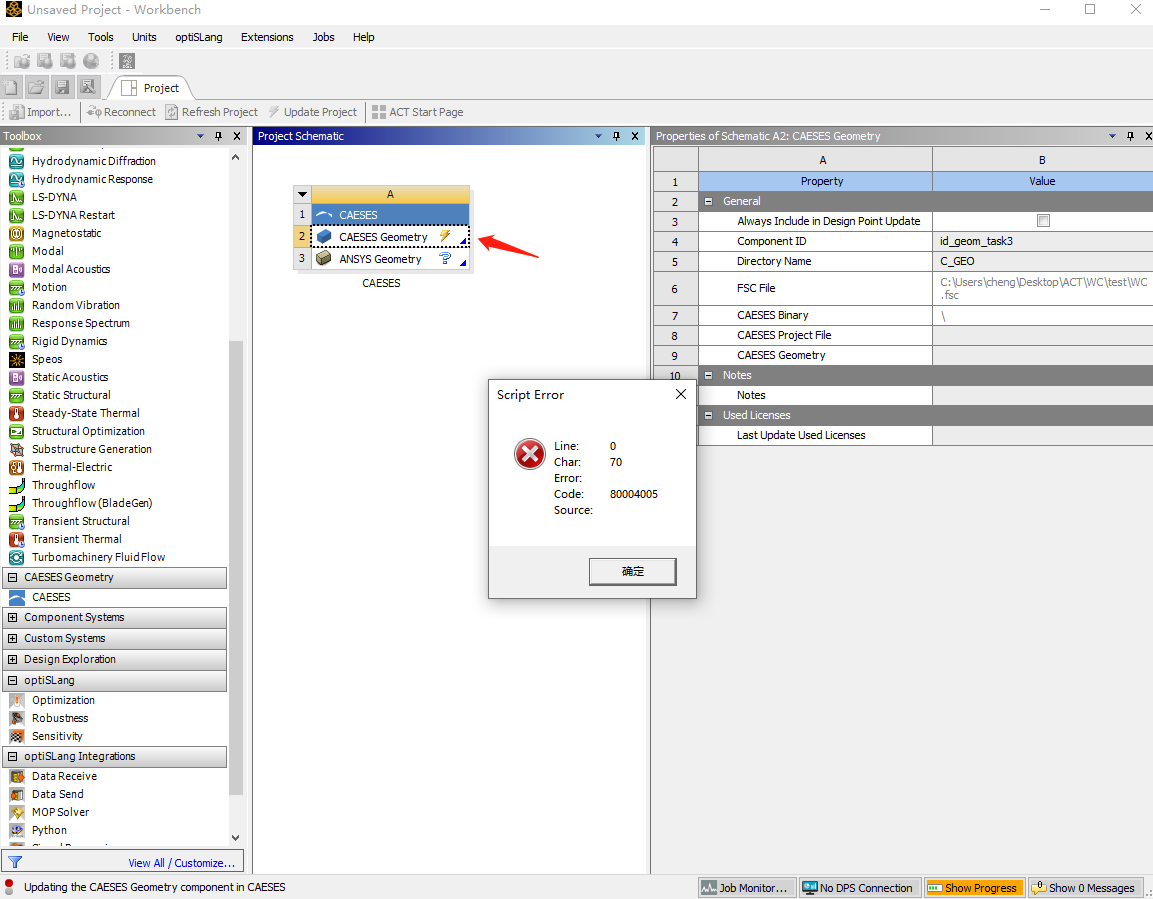This screenshot has width=1153, height=899.
Task: Choose Magnetostatic from the Toolbox
Action: coord(66,233)
